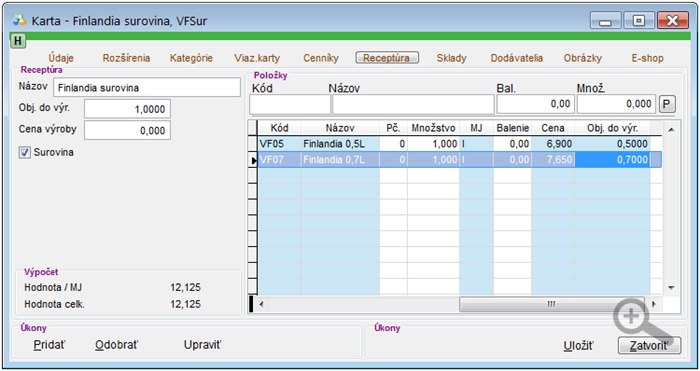The height and width of the screenshot is (371, 700).
Task: Click the Pridať action
Action: [50, 345]
